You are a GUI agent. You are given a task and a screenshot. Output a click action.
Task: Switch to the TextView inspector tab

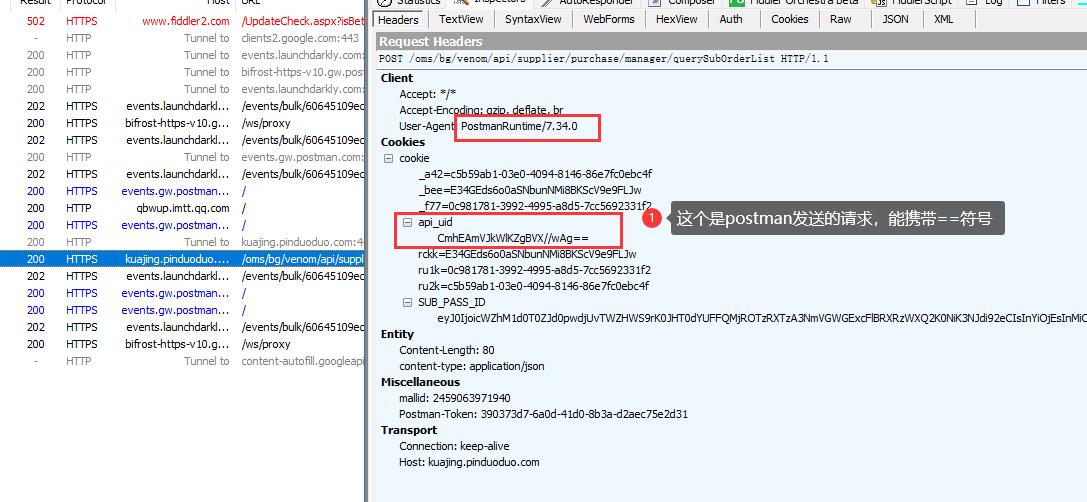tap(461, 19)
